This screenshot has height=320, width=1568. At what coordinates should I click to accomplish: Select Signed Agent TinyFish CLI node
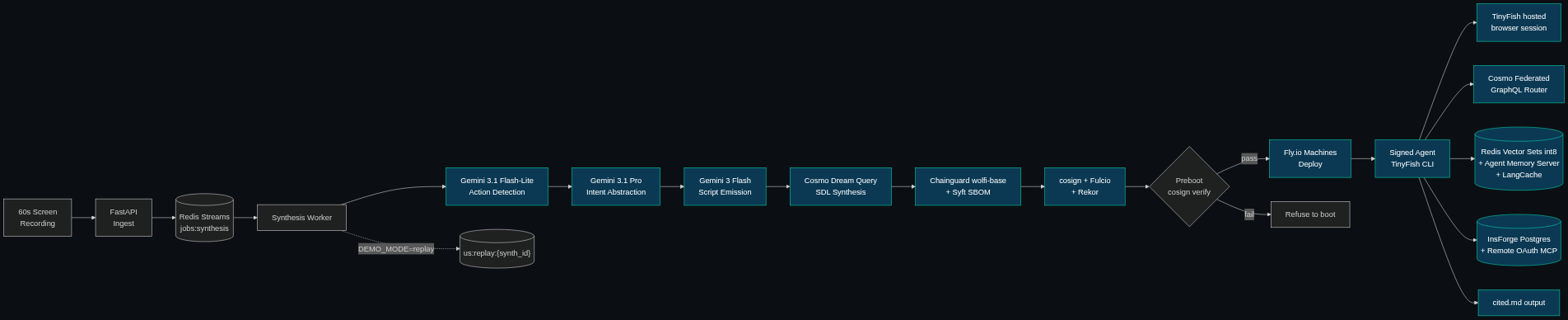click(1412, 158)
